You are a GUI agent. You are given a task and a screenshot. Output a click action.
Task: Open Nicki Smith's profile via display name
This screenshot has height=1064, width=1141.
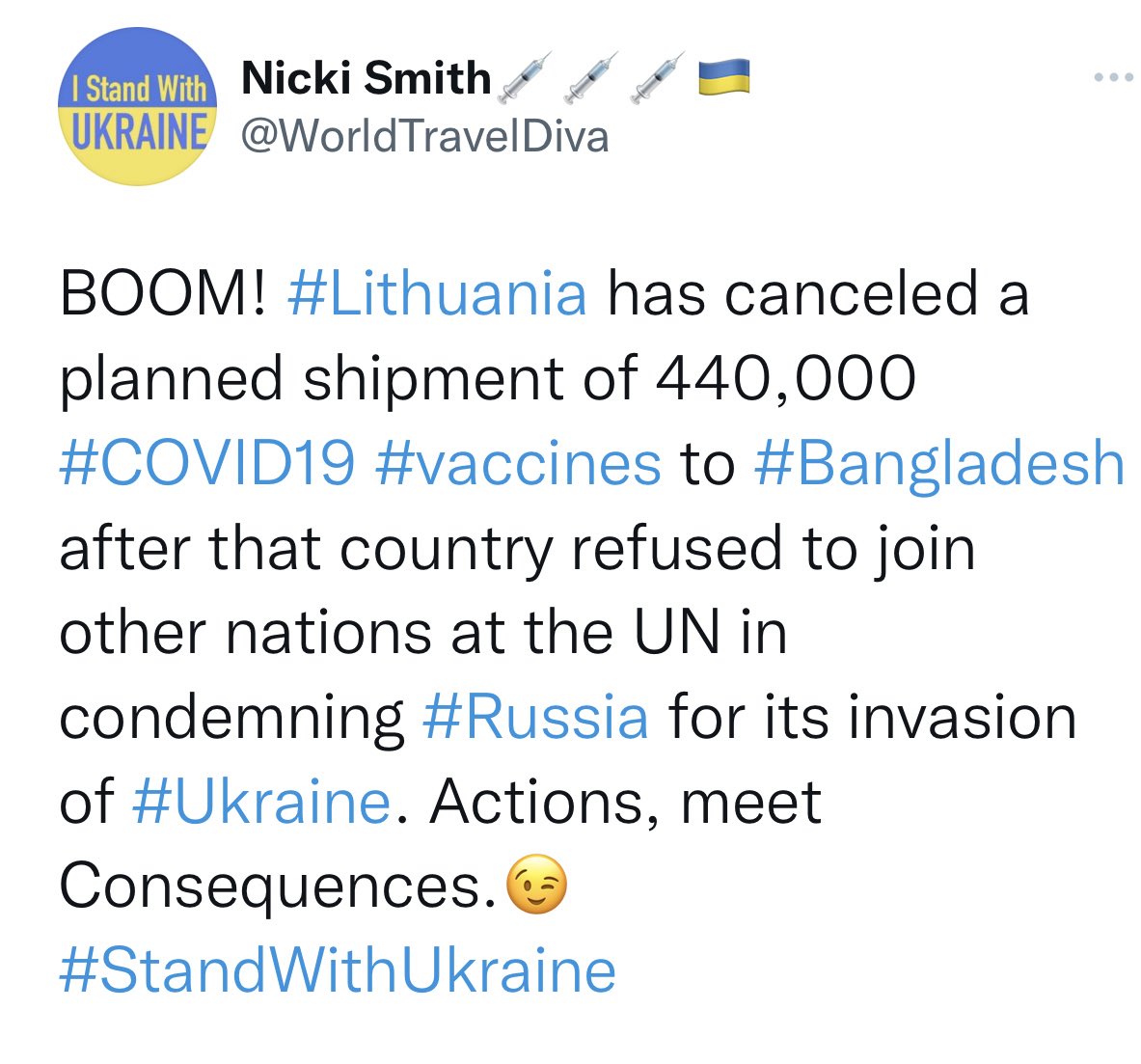click(x=366, y=77)
